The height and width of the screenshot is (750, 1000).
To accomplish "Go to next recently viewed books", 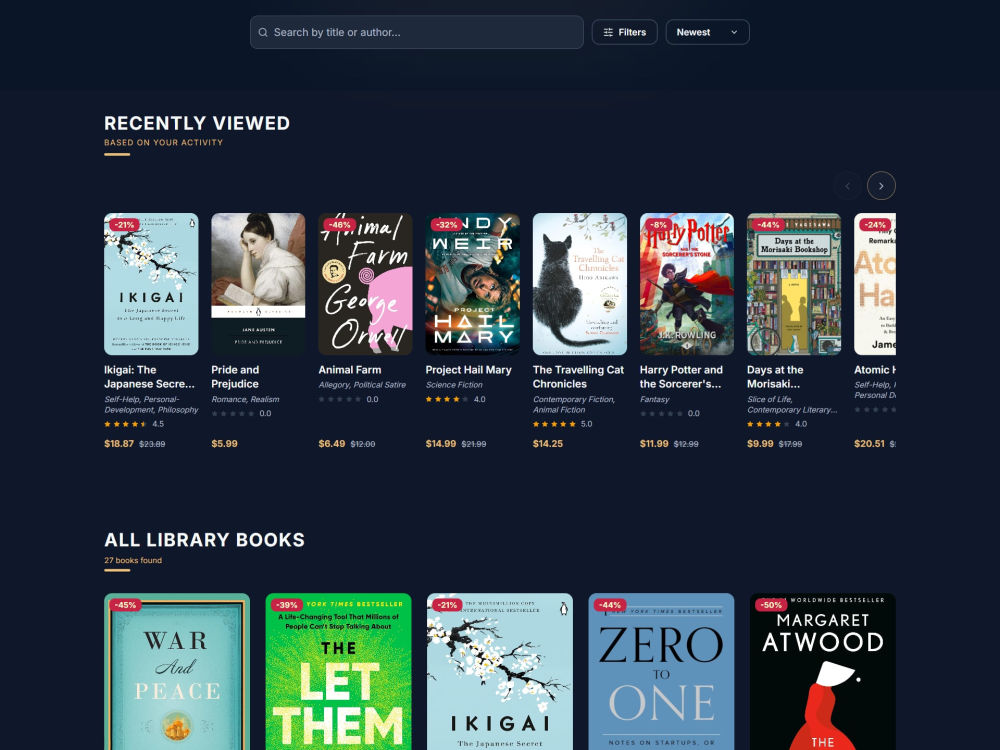I will pyautogui.click(x=881, y=186).
